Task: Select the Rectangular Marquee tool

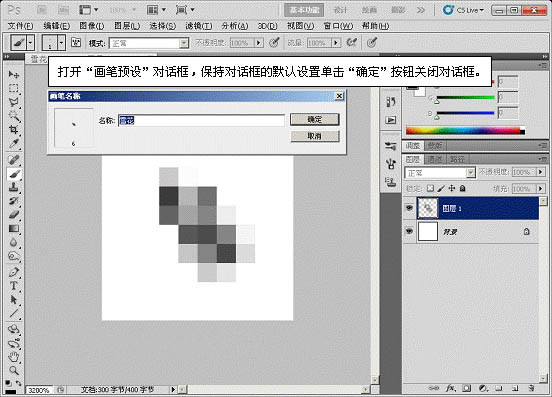Action: pyautogui.click(x=14, y=88)
